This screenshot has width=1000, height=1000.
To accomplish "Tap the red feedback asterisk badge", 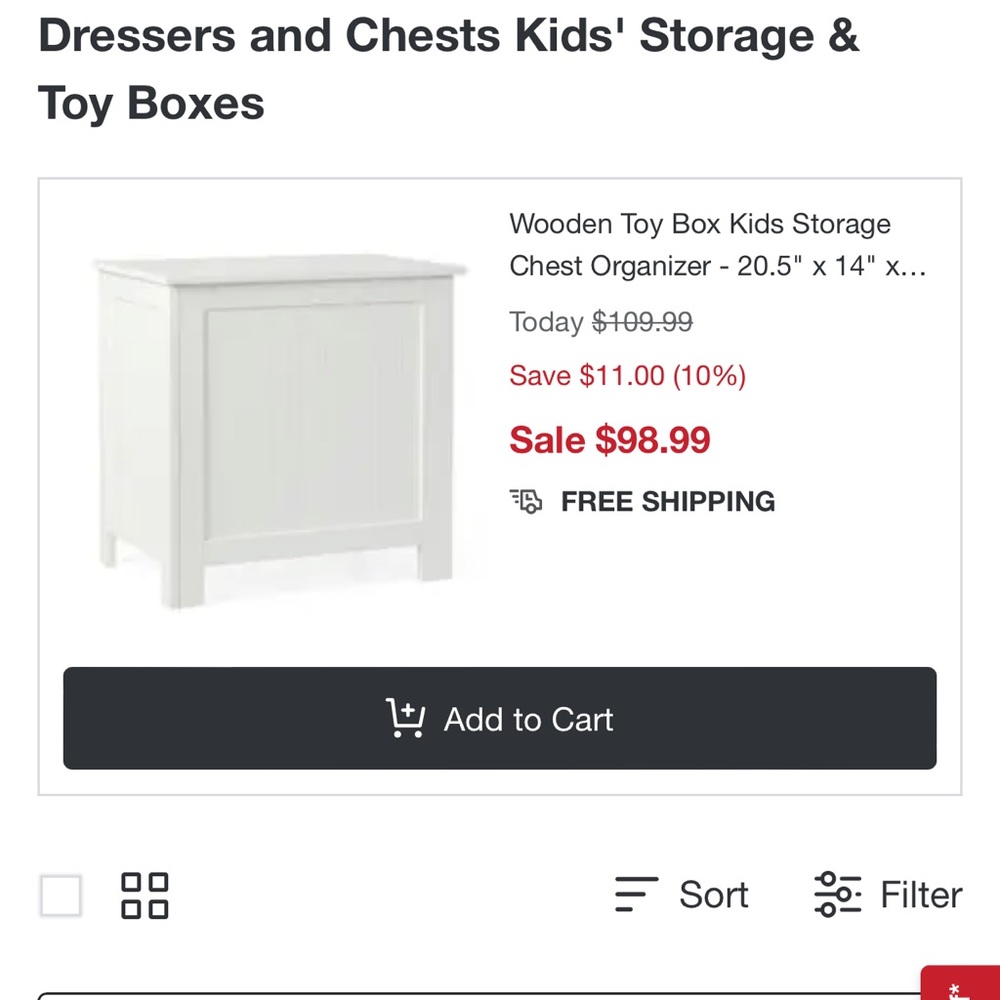I will point(955,986).
